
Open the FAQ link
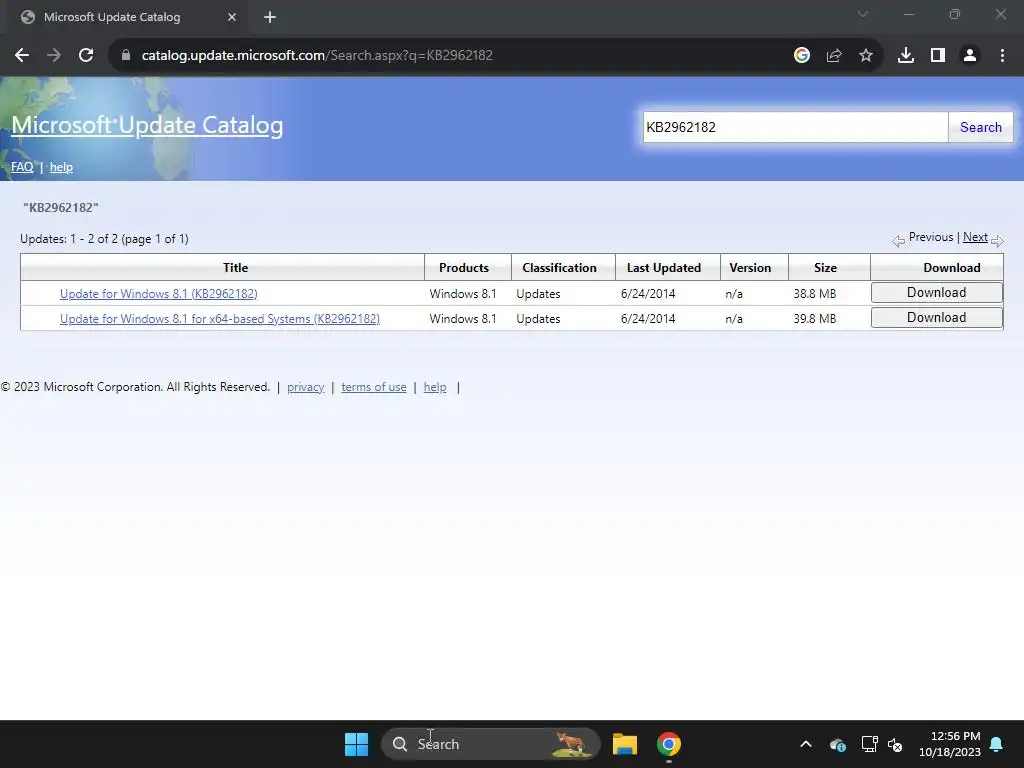(22, 167)
